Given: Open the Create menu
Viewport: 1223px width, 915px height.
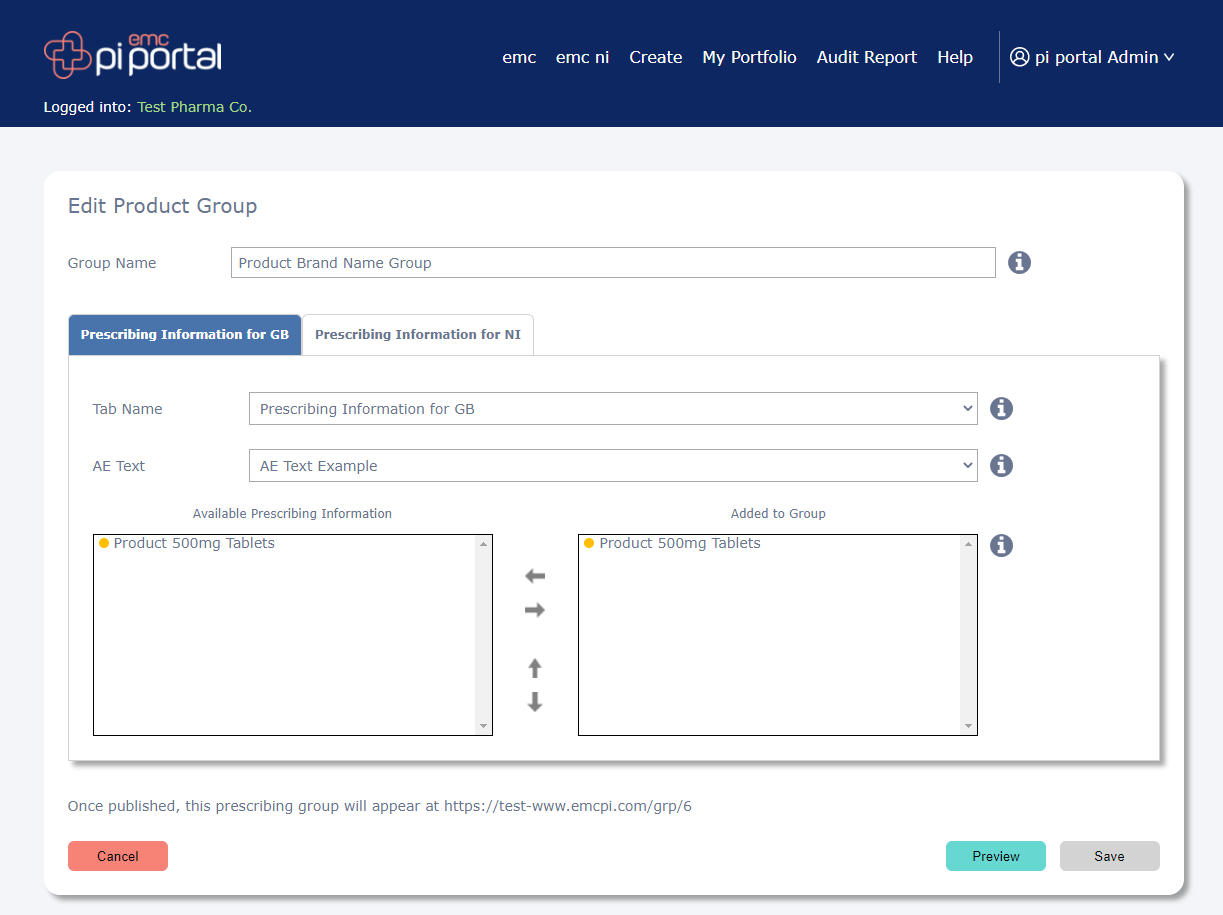Looking at the screenshot, I should click(656, 57).
